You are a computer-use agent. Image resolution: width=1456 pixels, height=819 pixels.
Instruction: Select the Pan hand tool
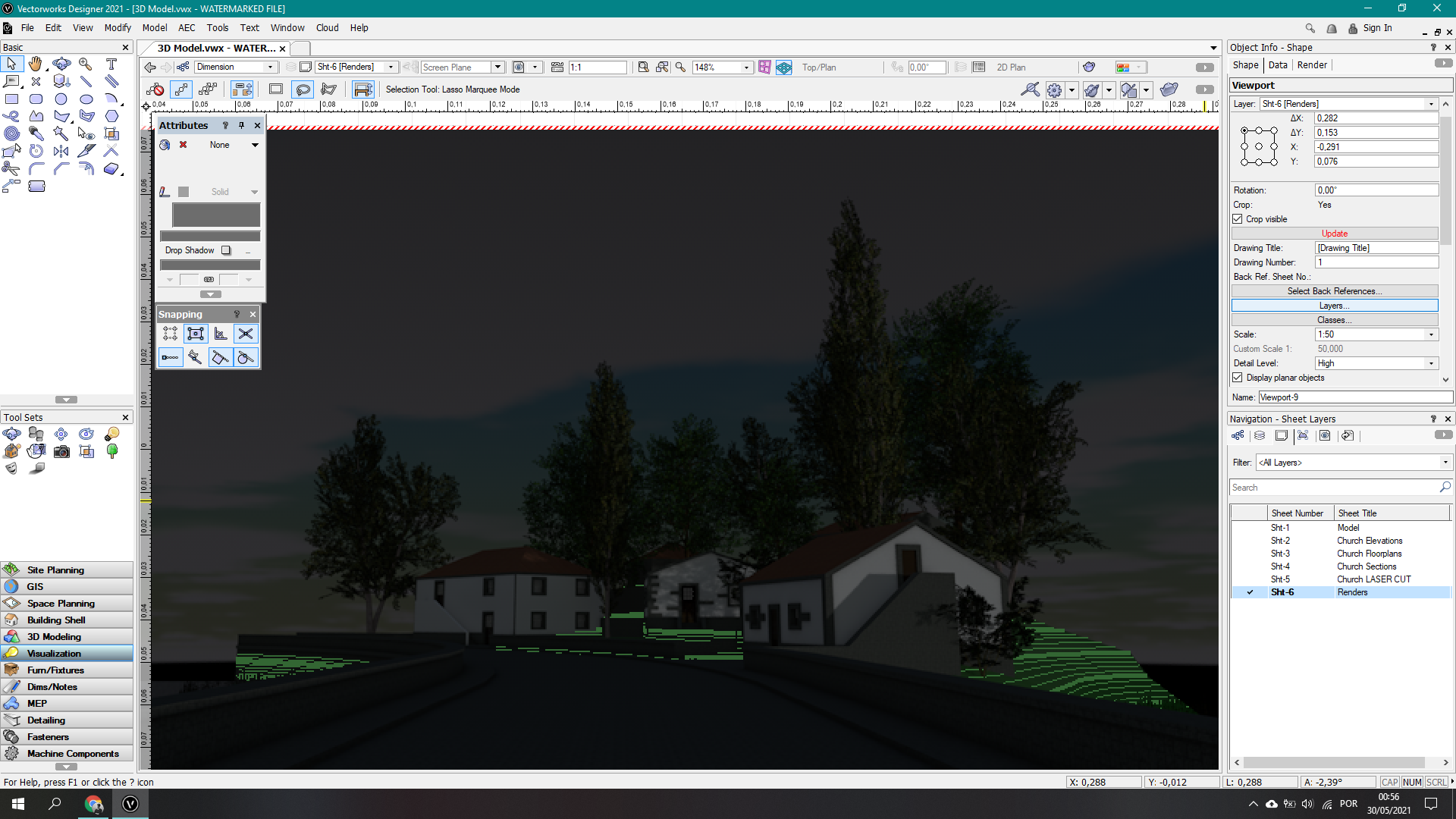(x=36, y=64)
